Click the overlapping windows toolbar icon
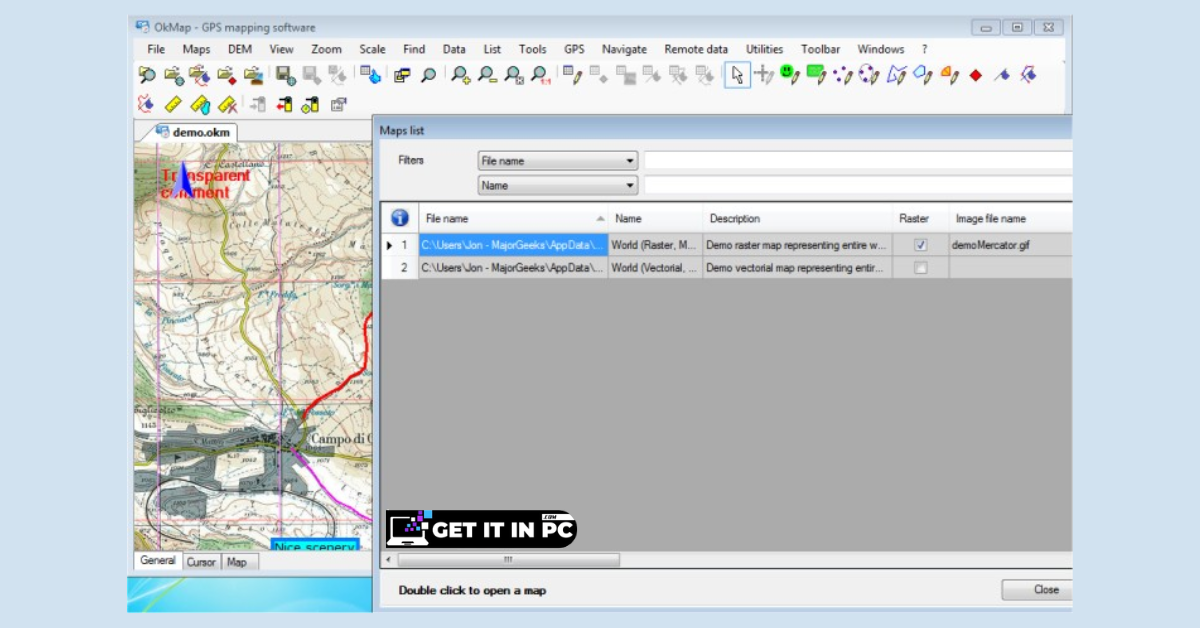The width and height of the screenshot is (1200, 628). coord(402,74)
